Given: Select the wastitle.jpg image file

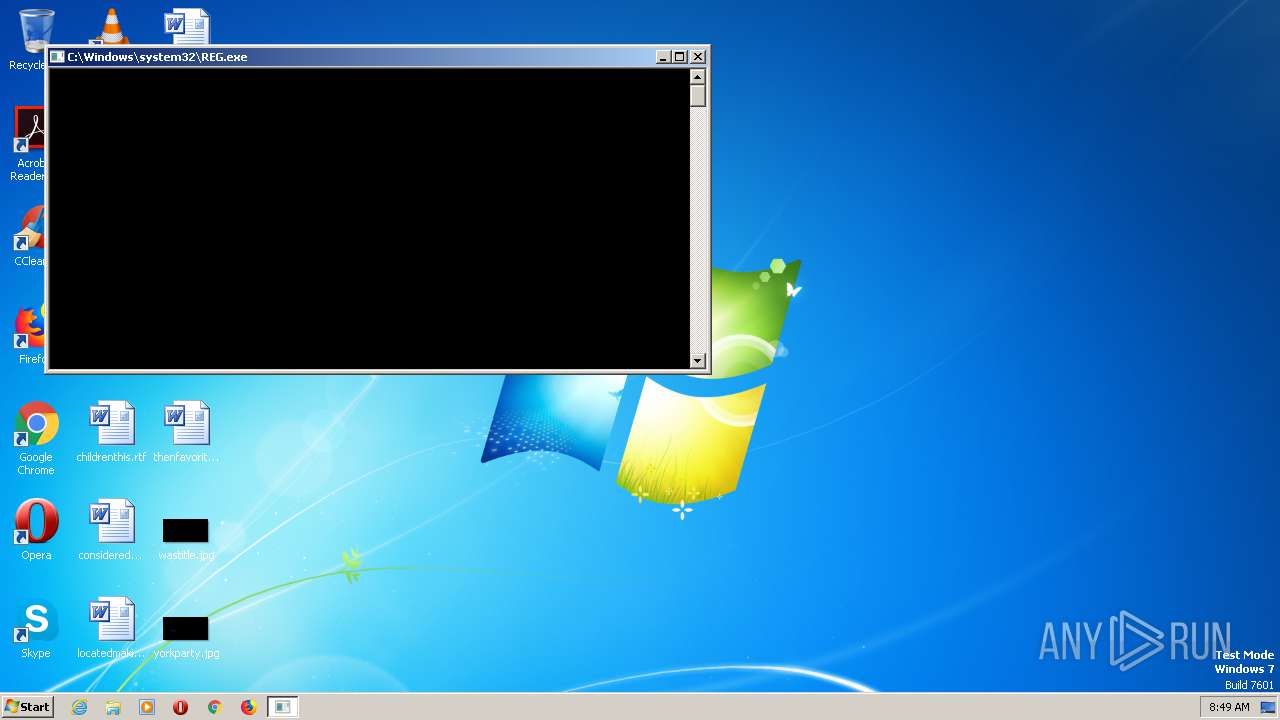Looking at the screenshot, I should tap(186, 538).
